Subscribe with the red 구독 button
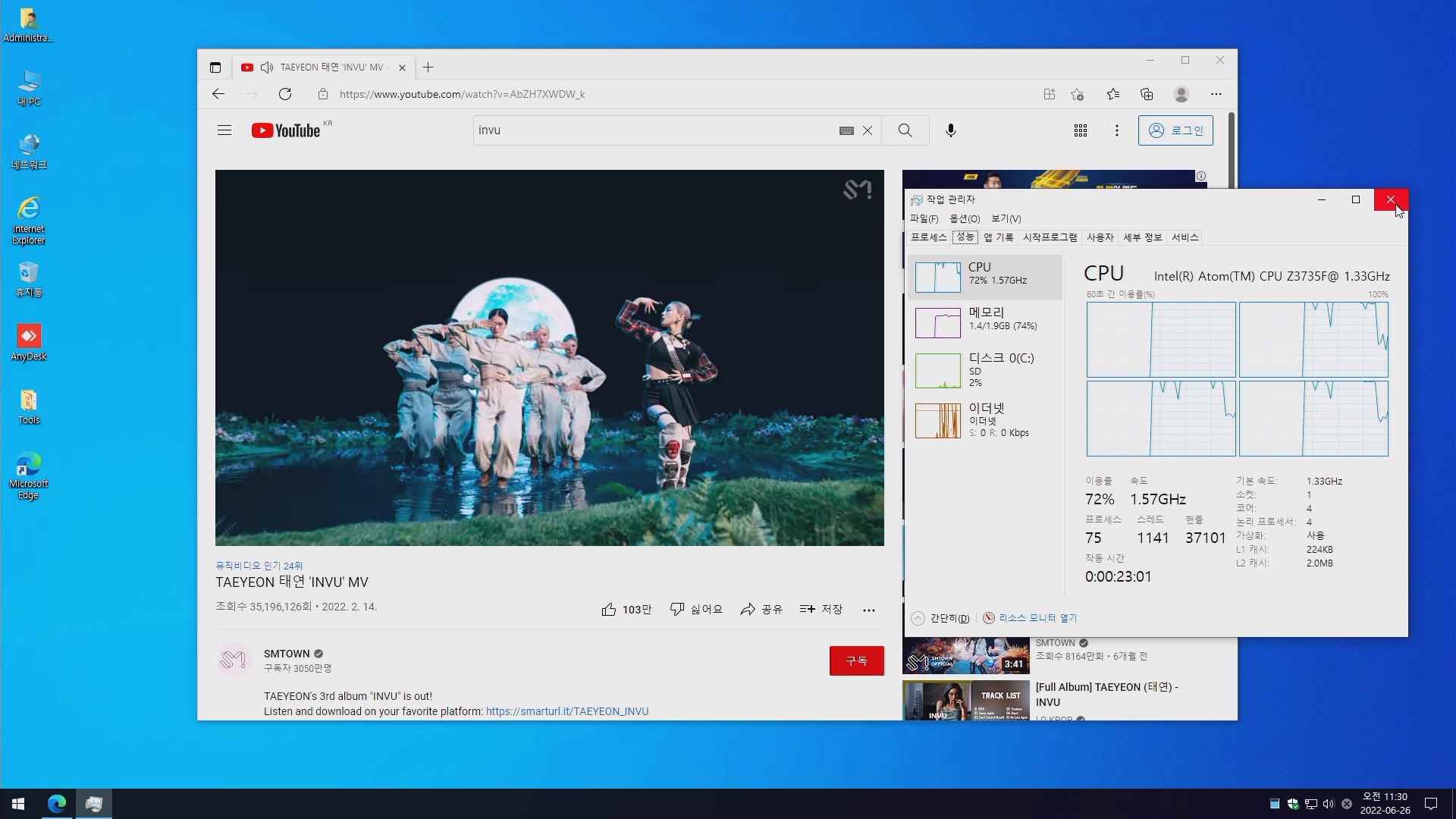Screen dimensions: 1456x819 [x=857, y=661]
